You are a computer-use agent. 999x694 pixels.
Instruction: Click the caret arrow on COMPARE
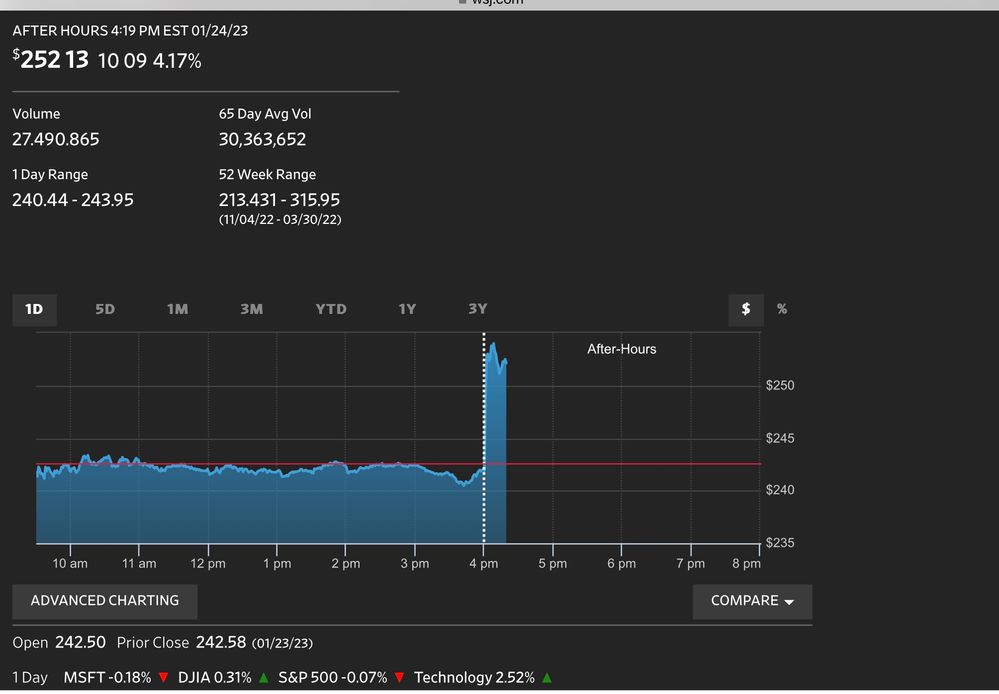tap(789, 602)
